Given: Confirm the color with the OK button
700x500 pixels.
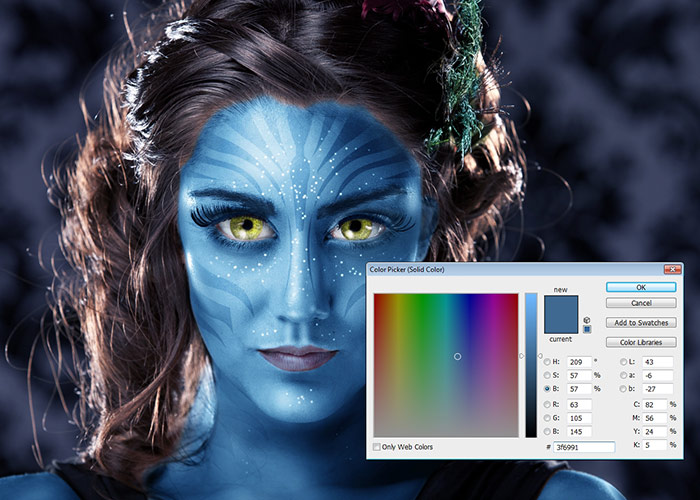Looking at the screenshot, I should [x=641, y=287].
